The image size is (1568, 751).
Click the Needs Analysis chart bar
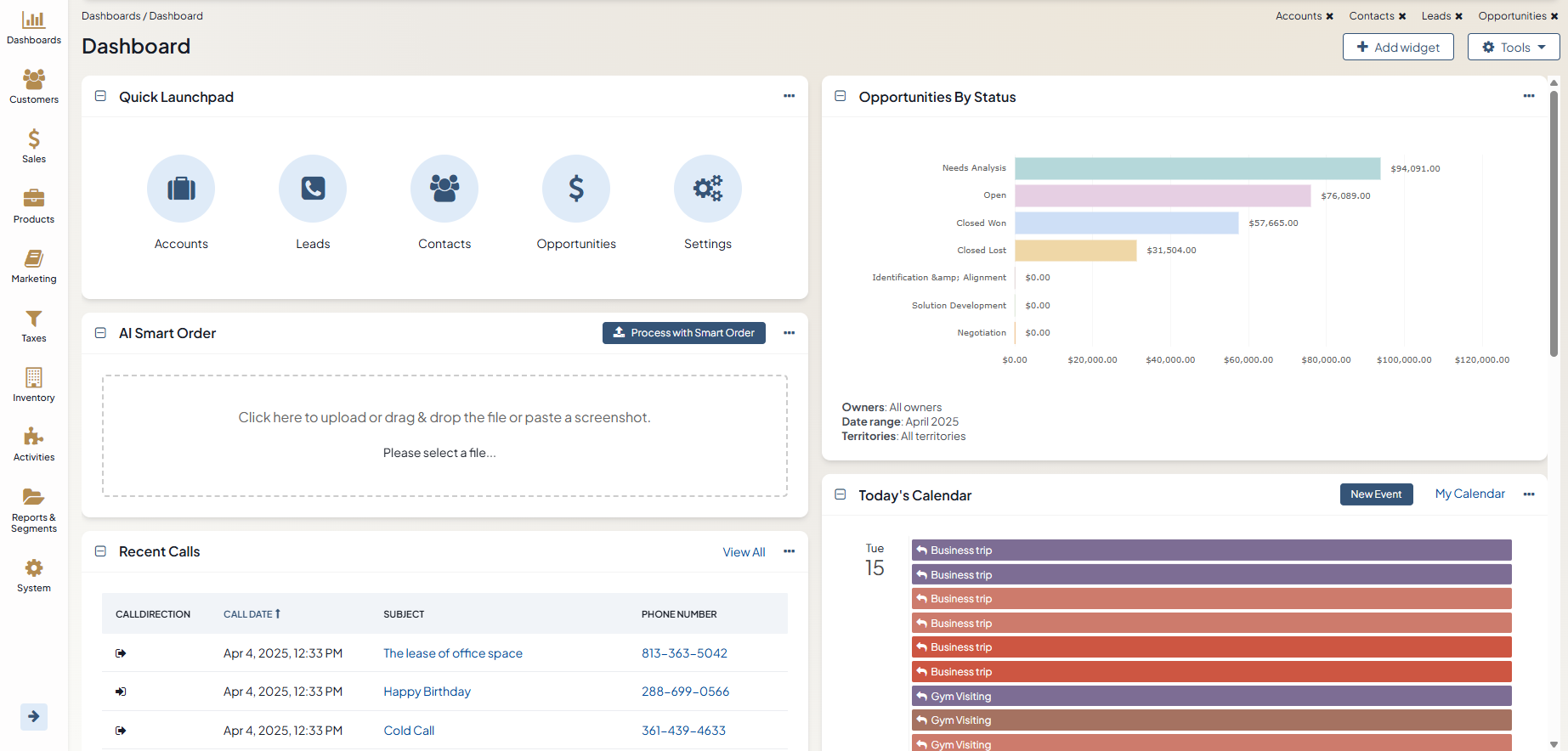click(1197, 168)
